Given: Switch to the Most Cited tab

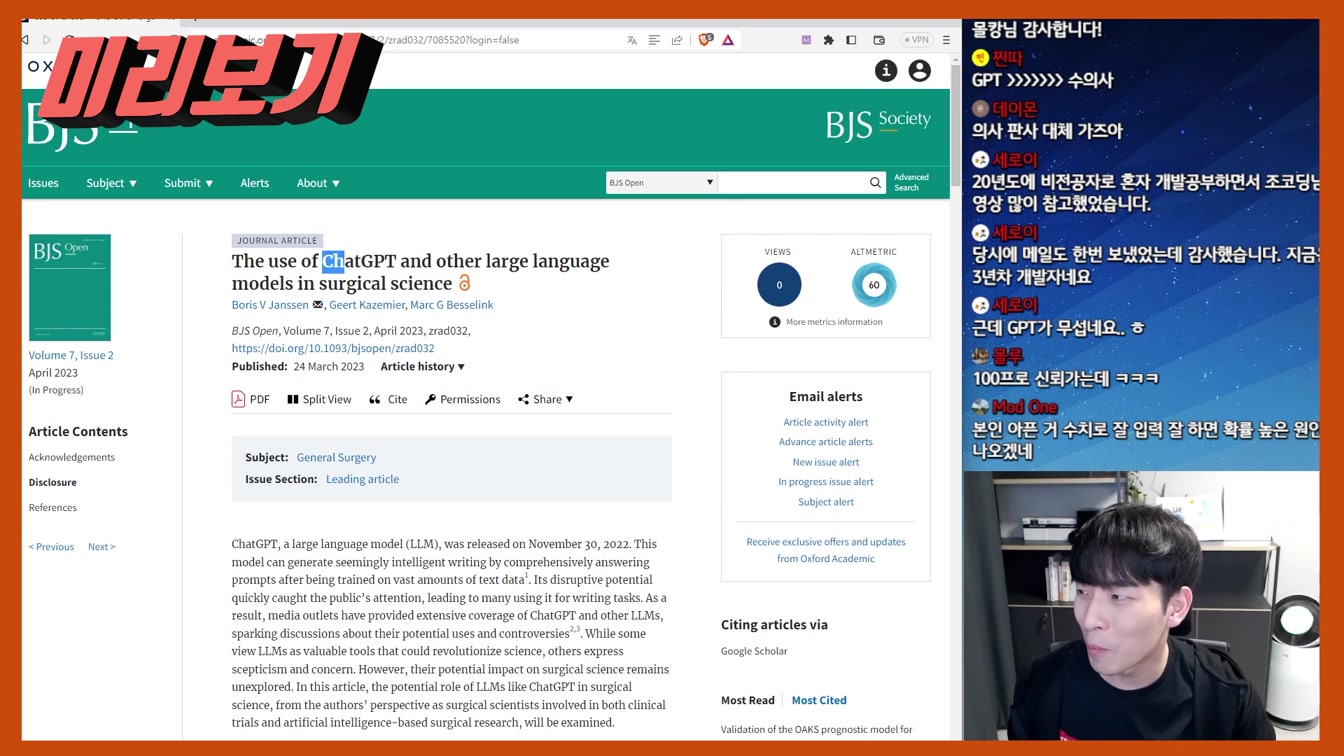Looking at the screenshot, I should [819, 700].
